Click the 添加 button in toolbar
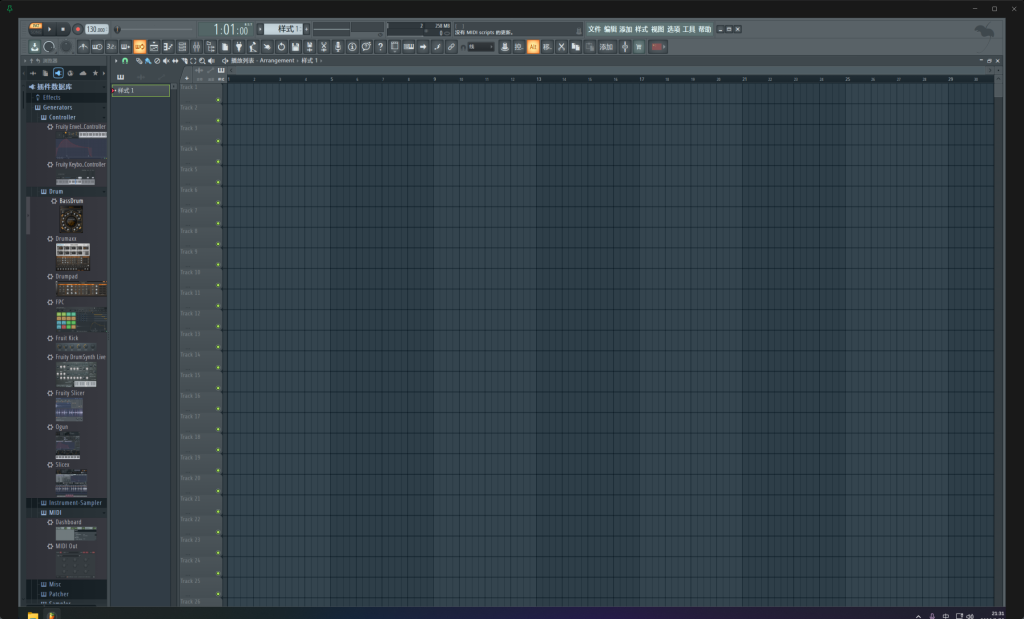Image resolution: width=1024 pixels, height=619 pixels. (x=606, y=47)
